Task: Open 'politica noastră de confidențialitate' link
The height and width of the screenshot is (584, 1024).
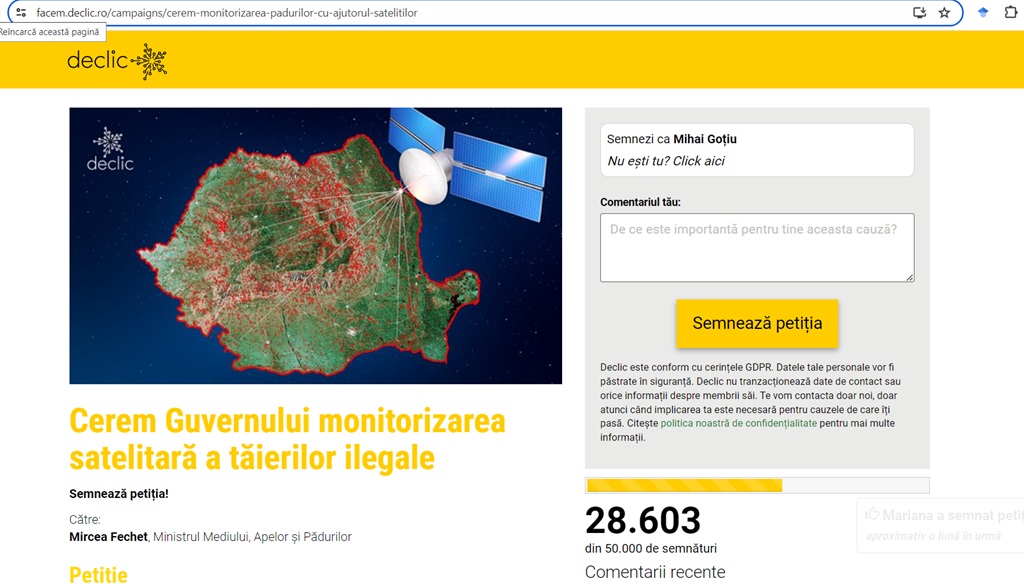Action: click(x=739, y=423)
